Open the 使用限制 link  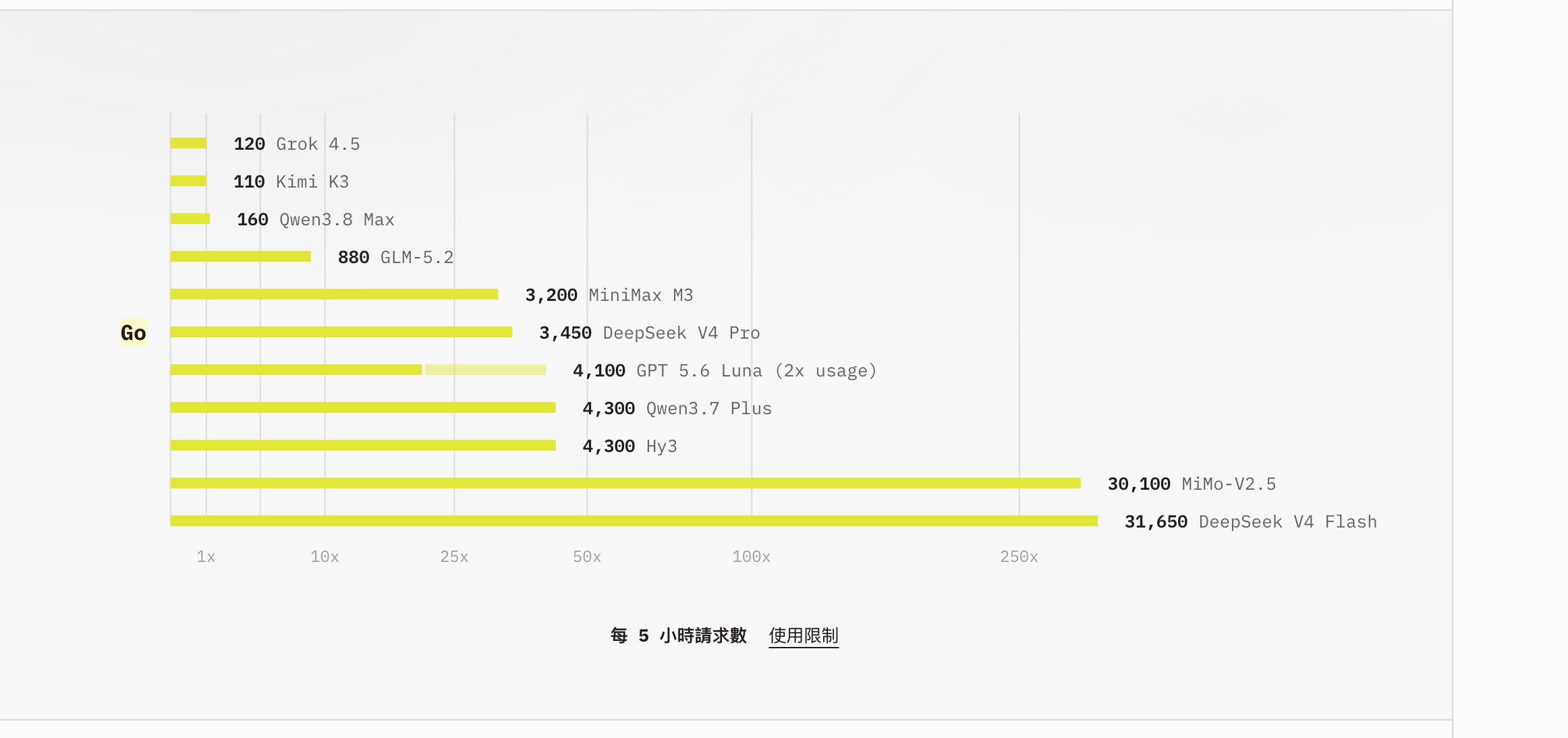804,635
